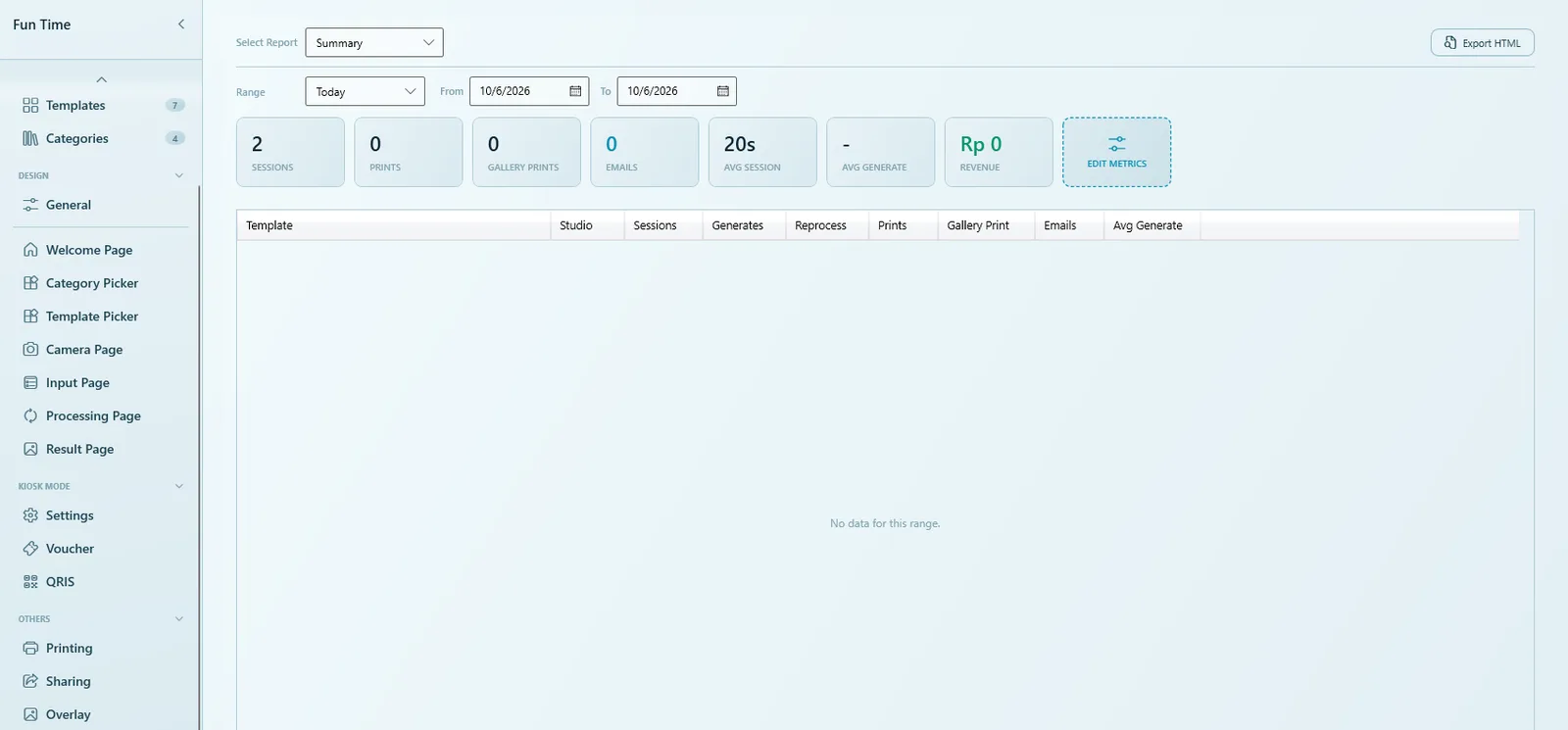The image size is (1568, 730).
Task: Click the Category Picker icon
Action: pos(30,283)
